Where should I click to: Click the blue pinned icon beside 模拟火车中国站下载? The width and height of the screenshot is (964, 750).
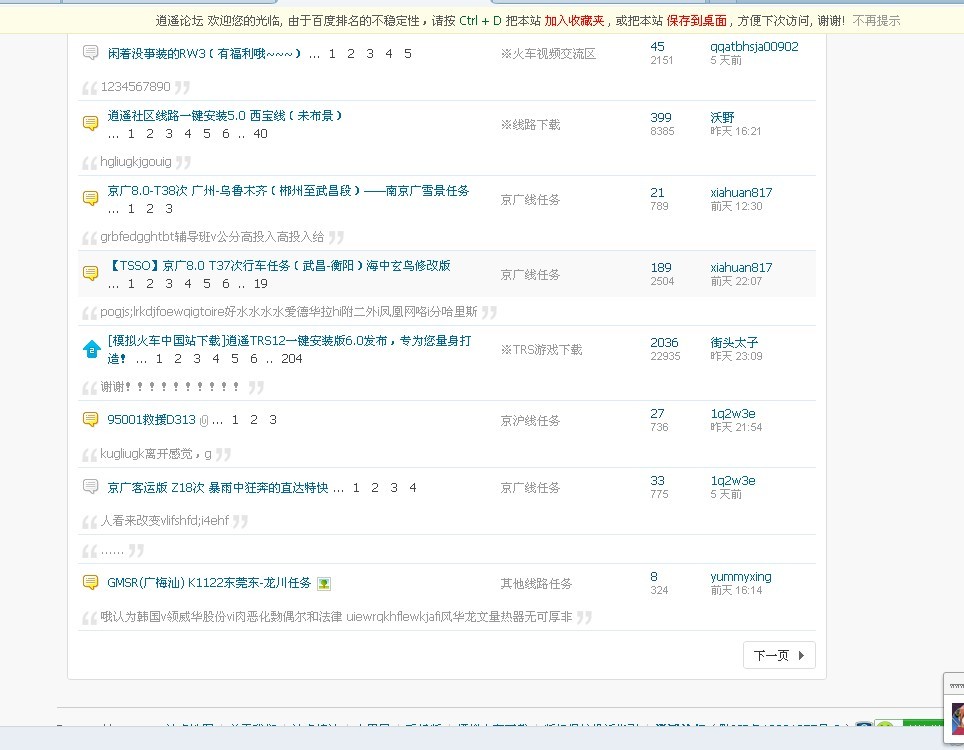(x=91, y=349)
